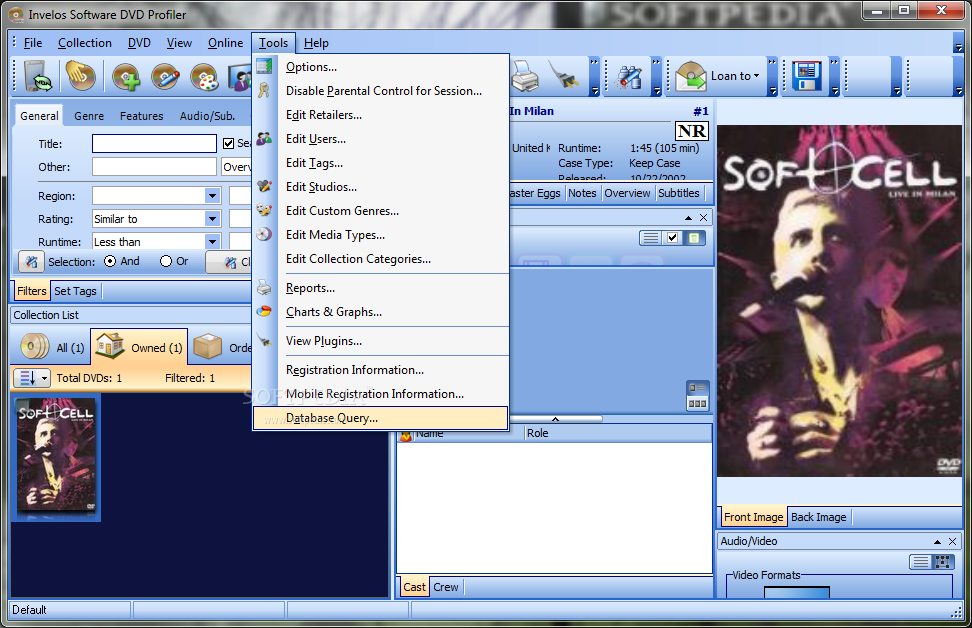Open the Loan to dropdown arrow

756,76
